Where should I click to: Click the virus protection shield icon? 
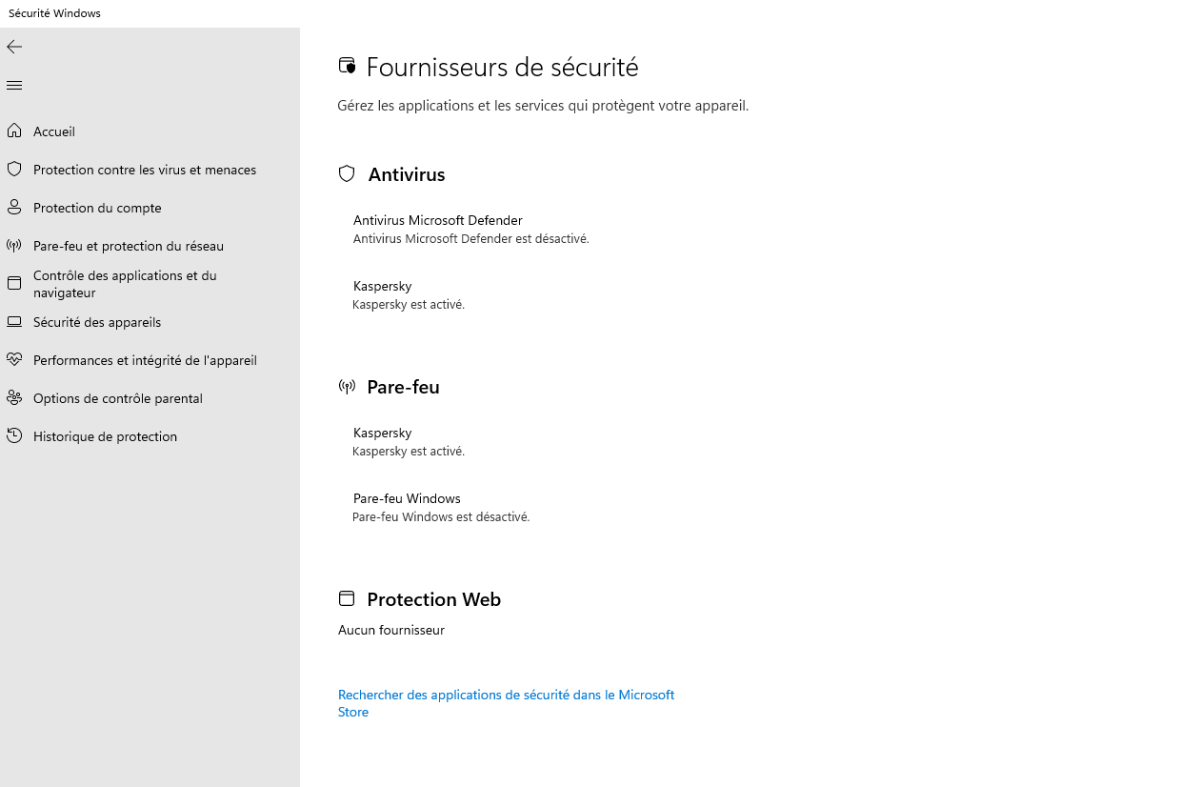14,169
